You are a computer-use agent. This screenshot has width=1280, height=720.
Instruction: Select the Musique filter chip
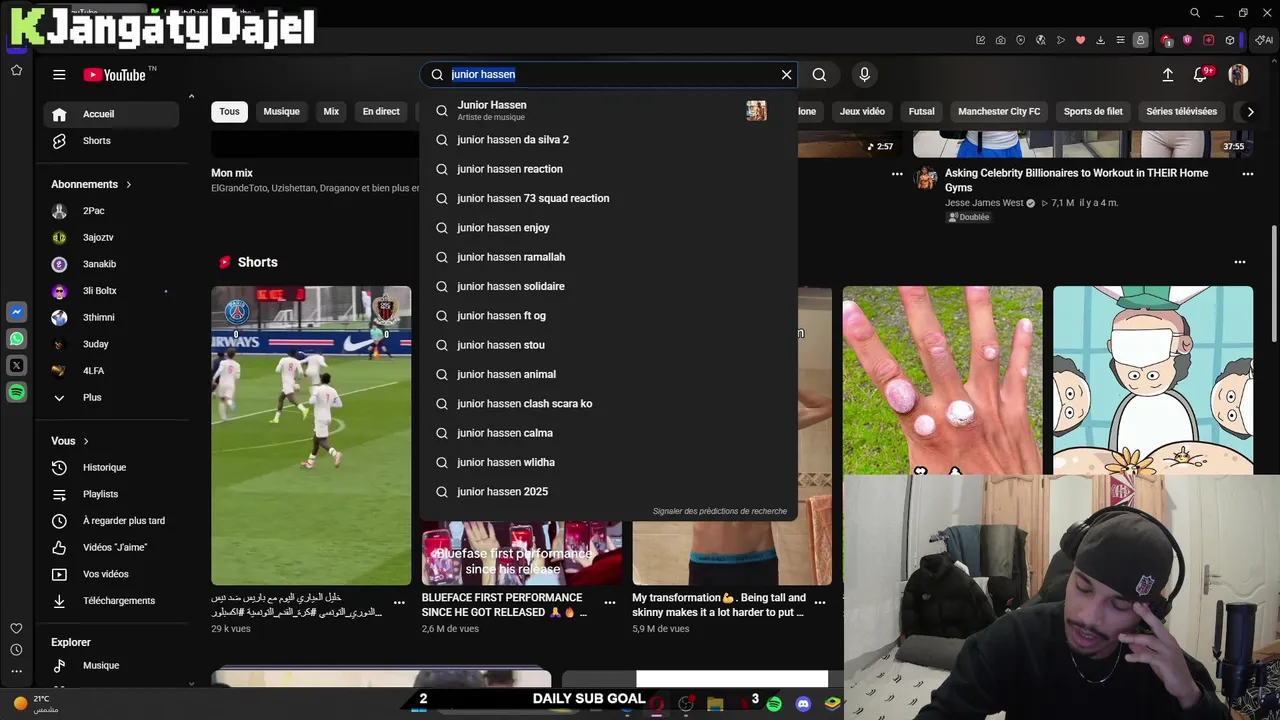click(281, 112)
